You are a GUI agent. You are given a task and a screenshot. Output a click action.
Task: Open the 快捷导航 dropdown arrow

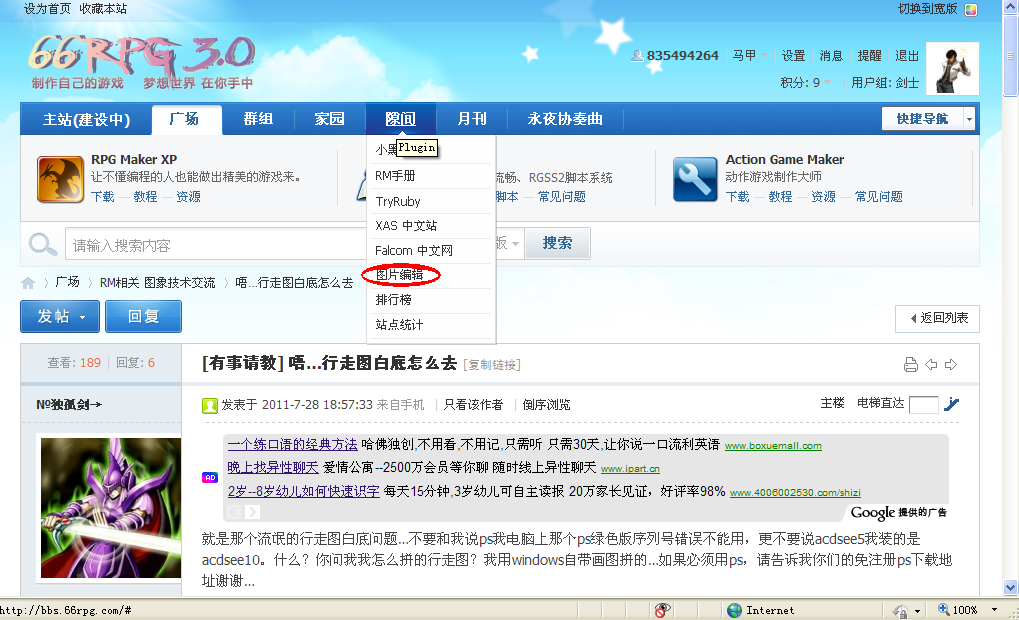970,119
